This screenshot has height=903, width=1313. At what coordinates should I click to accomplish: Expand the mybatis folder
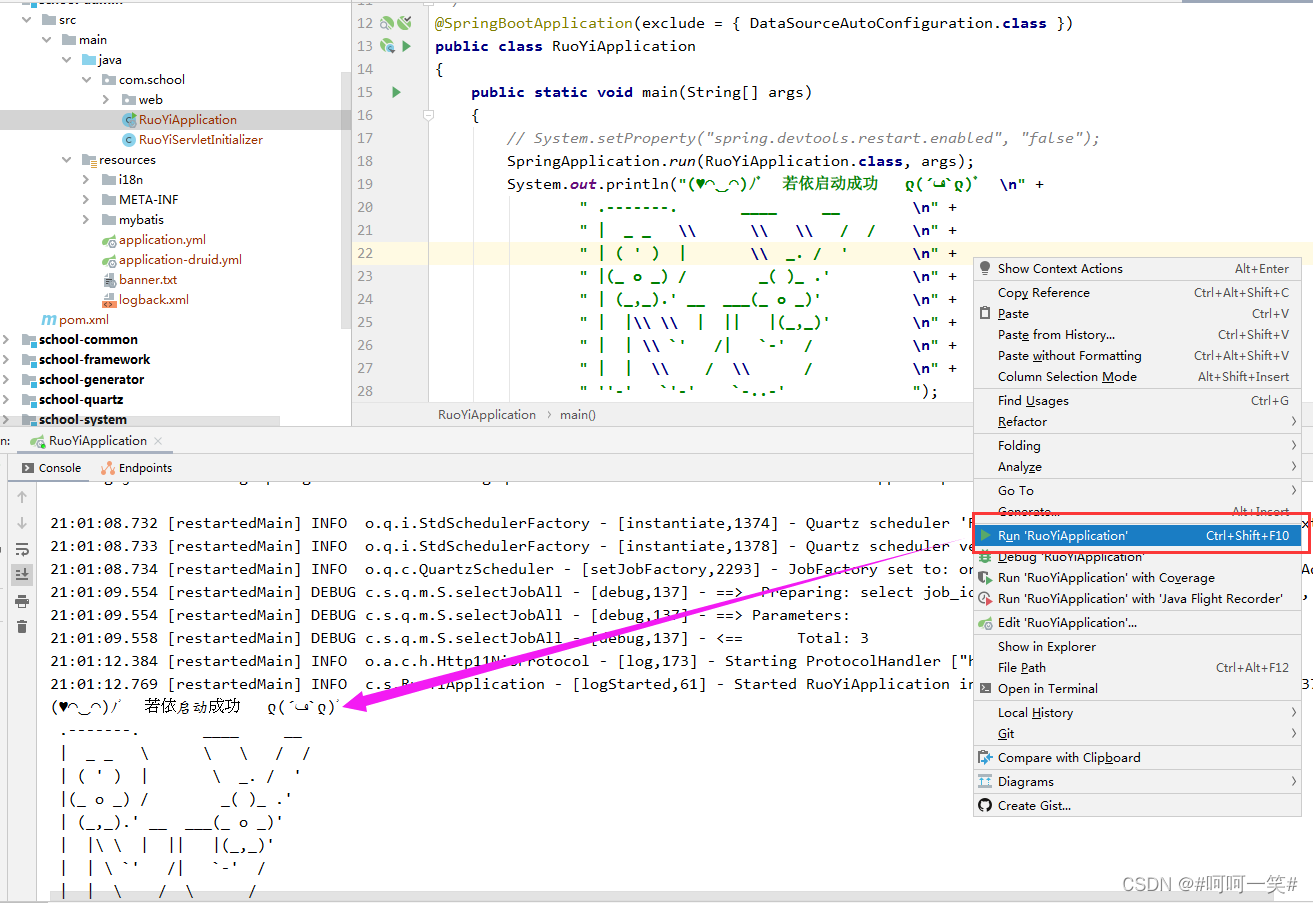pos(86,220)
